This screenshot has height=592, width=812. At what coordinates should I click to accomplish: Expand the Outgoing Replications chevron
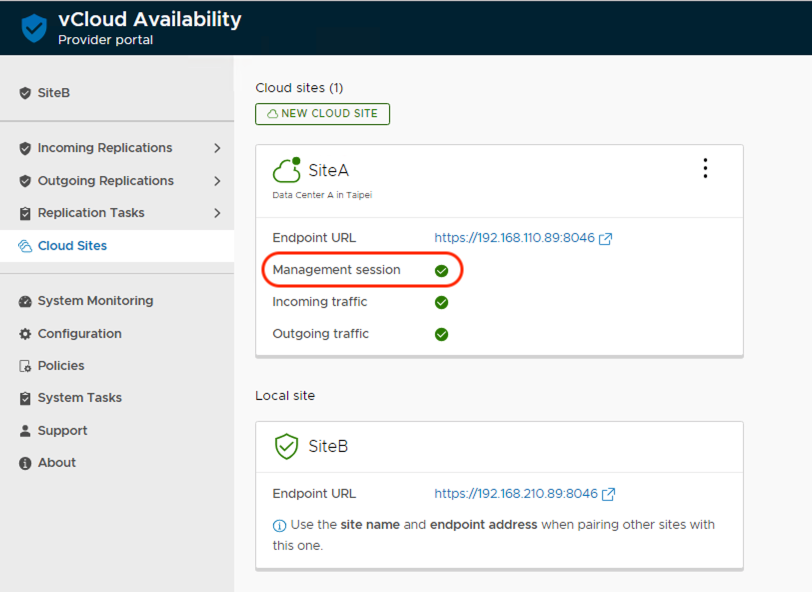[217, 181]
